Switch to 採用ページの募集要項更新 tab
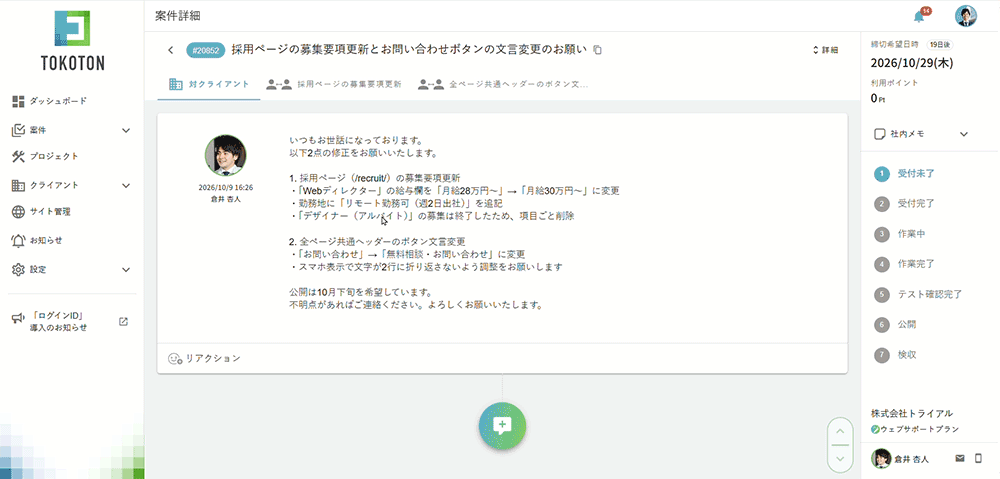 click(x=334, y=84)
